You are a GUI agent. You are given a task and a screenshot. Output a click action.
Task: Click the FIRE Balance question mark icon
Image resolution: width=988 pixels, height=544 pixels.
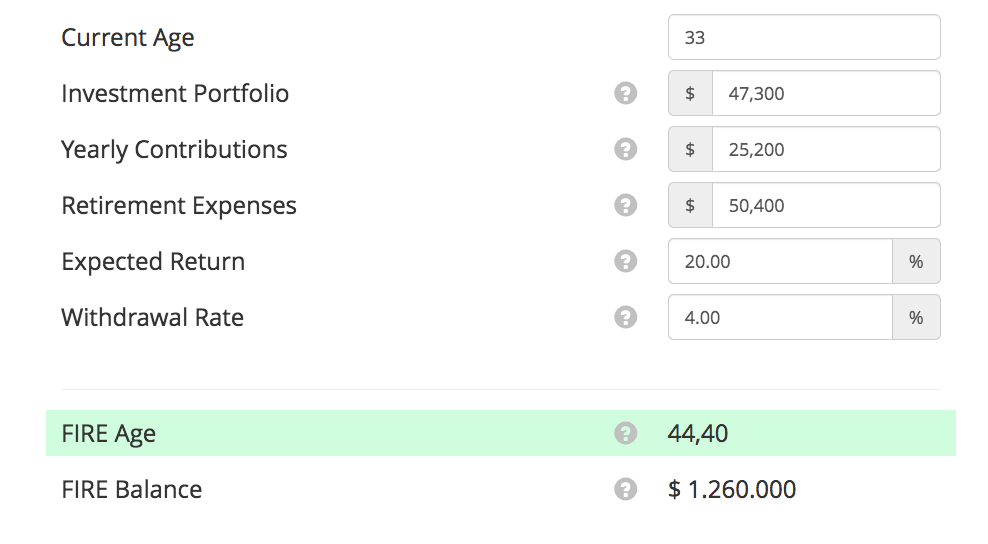(625, 490)
